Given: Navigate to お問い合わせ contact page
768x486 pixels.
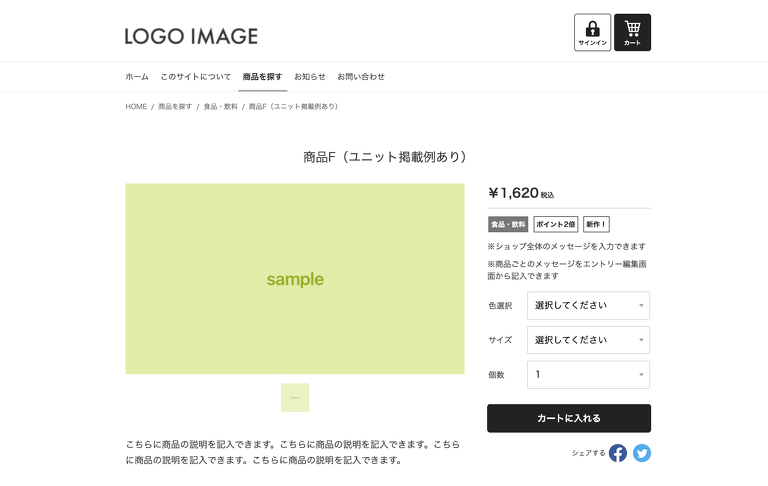Looking at the screenshot, I should (x=361, y=77).
